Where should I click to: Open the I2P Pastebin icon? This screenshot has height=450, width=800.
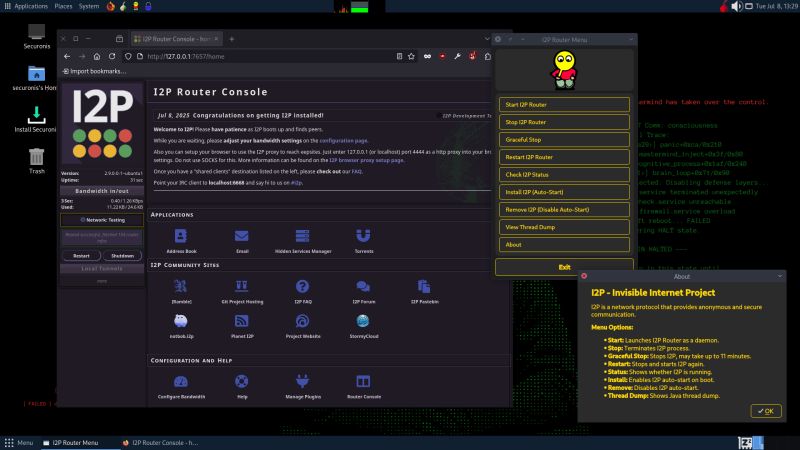424,286
